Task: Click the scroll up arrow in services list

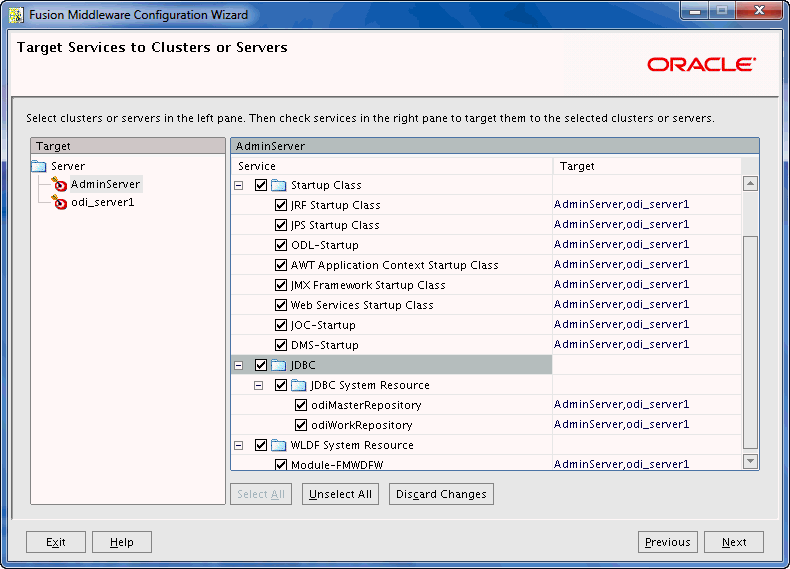Action: [750, 184]
